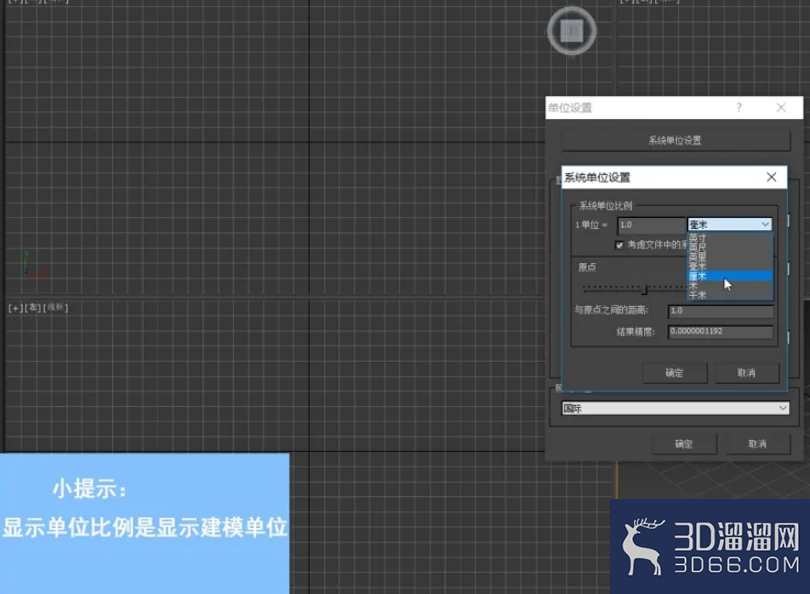Choose highlighted 厘米 option
The image size is (810, 594).
point(730,276)
